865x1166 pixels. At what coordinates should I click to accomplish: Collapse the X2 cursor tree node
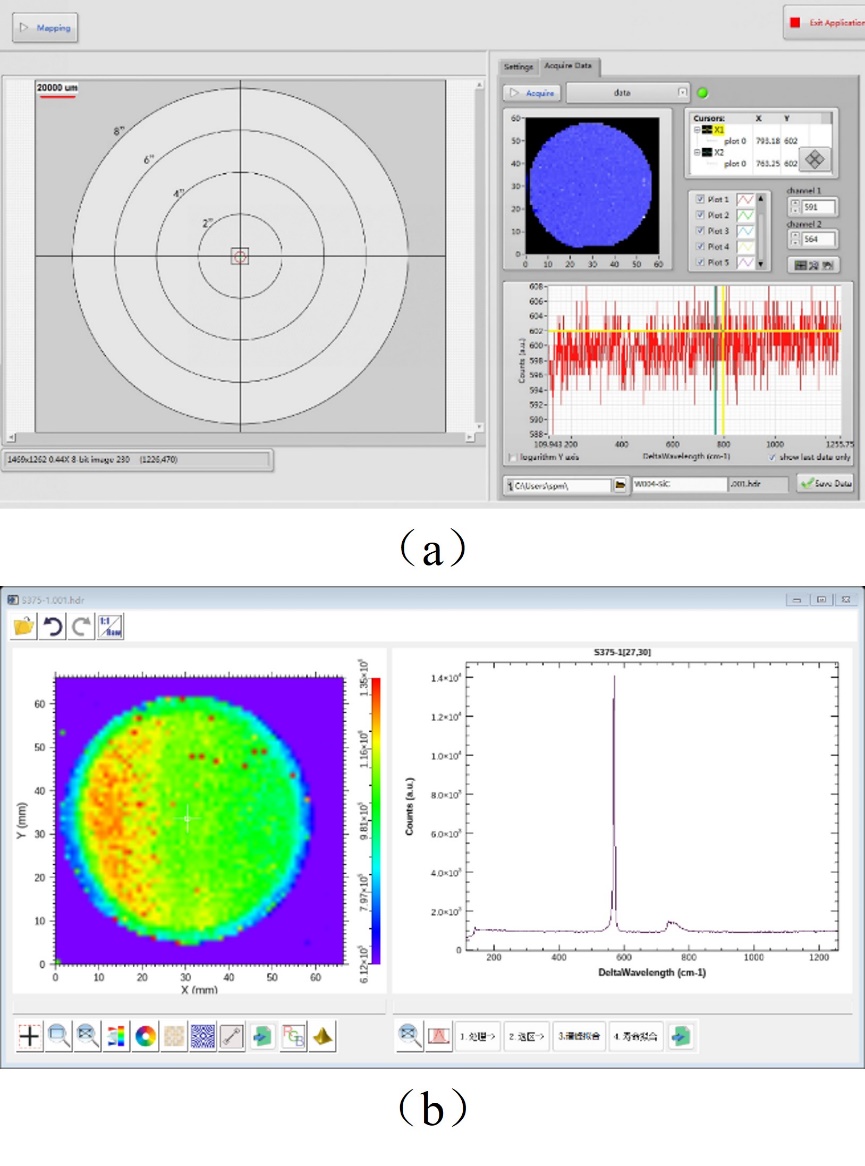(698, 152)
